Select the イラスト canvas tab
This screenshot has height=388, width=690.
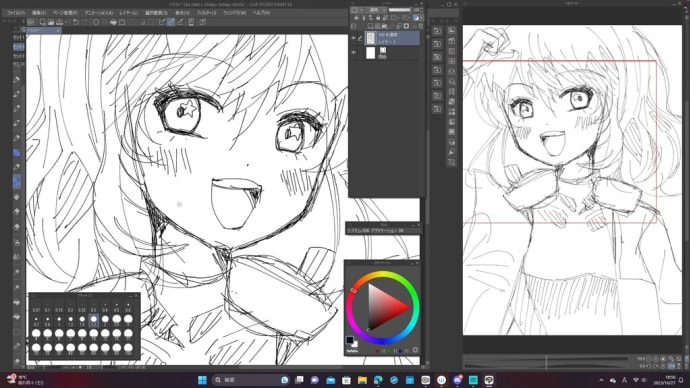tap(43, 30)
